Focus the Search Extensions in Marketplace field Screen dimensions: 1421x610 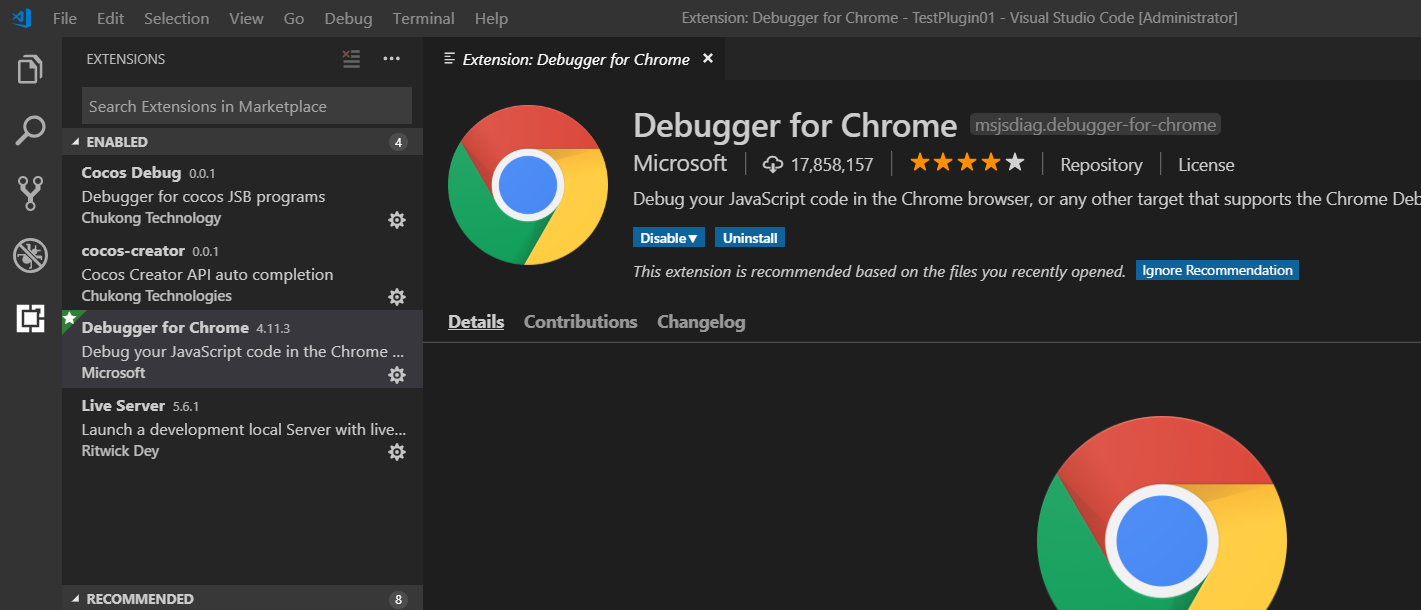tap(247, 106)
